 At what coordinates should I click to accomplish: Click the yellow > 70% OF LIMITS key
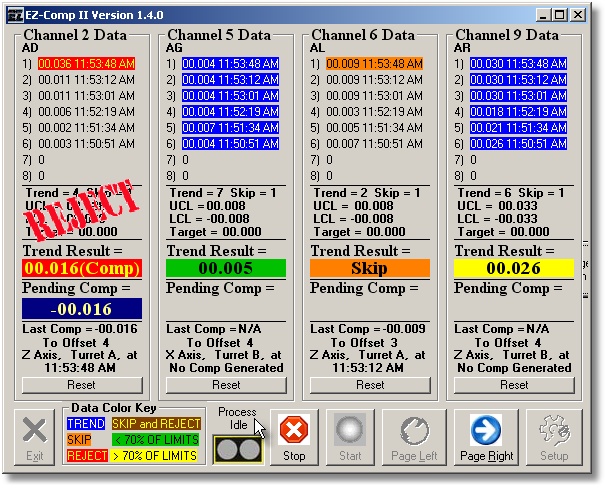[154, 456]
